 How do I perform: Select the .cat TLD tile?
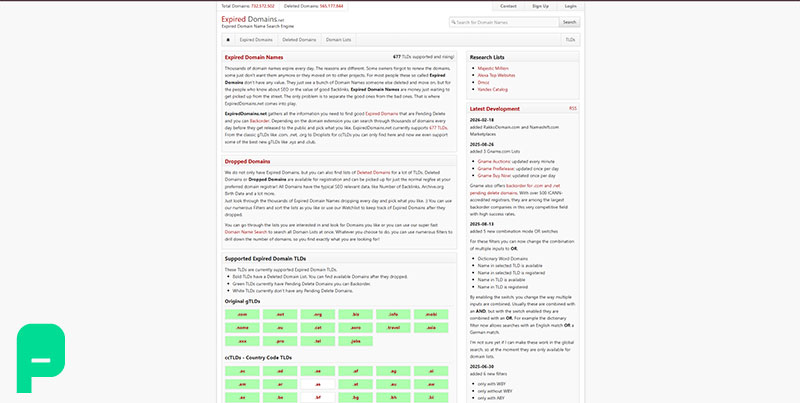click(x=317, y=328)
